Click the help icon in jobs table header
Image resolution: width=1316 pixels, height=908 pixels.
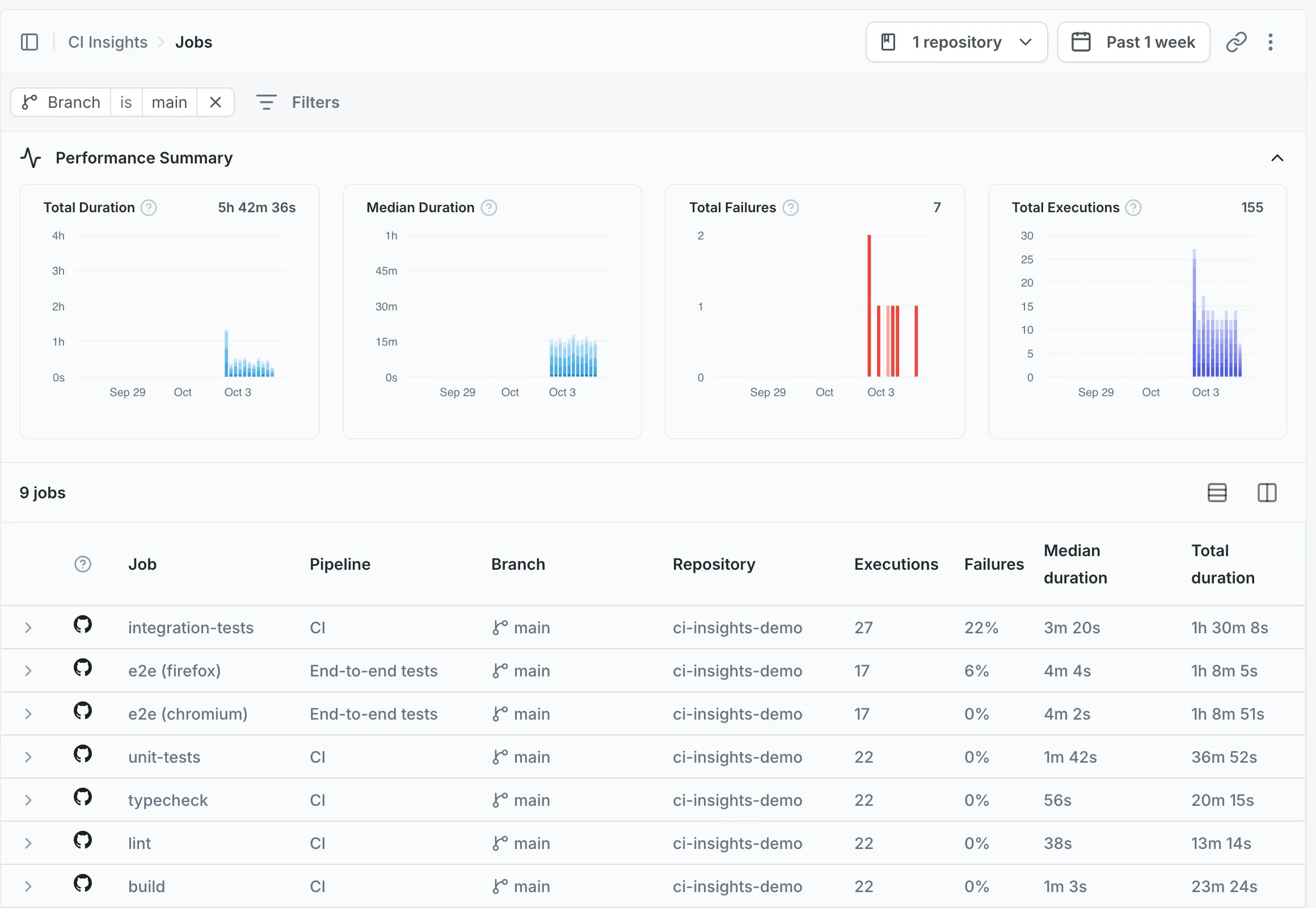point(83,564)
